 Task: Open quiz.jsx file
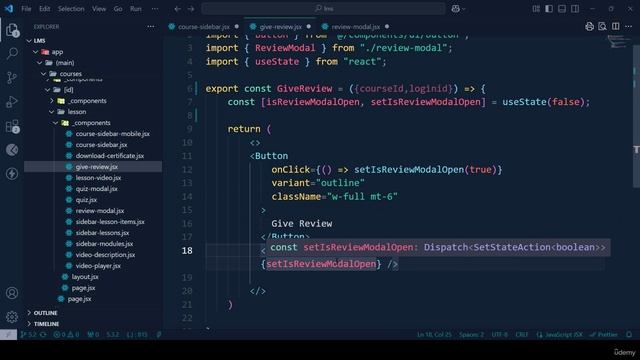tap(86, 200)
